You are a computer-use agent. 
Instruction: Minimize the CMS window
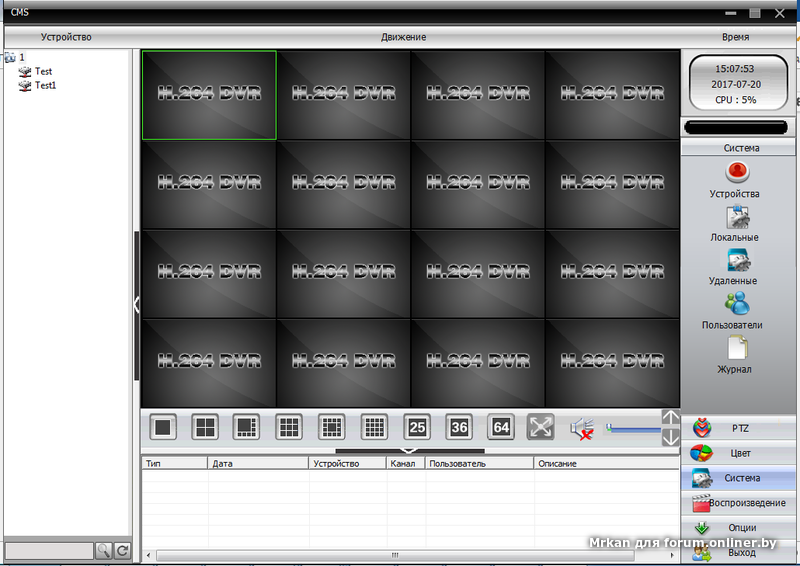click(731, 13)
